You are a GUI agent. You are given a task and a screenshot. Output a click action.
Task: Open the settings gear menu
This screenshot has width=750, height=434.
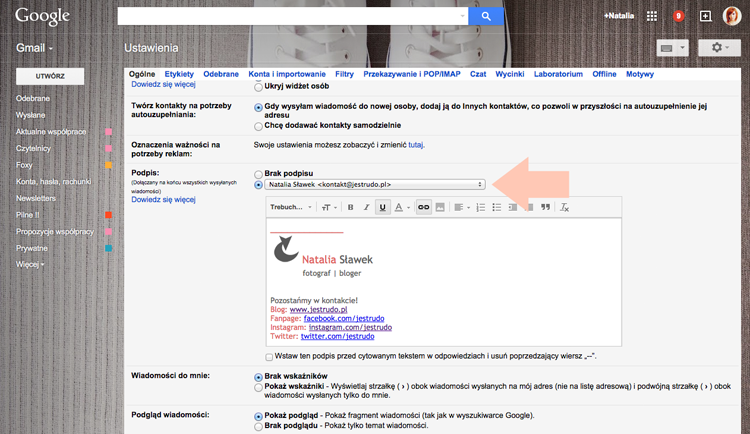719,48
